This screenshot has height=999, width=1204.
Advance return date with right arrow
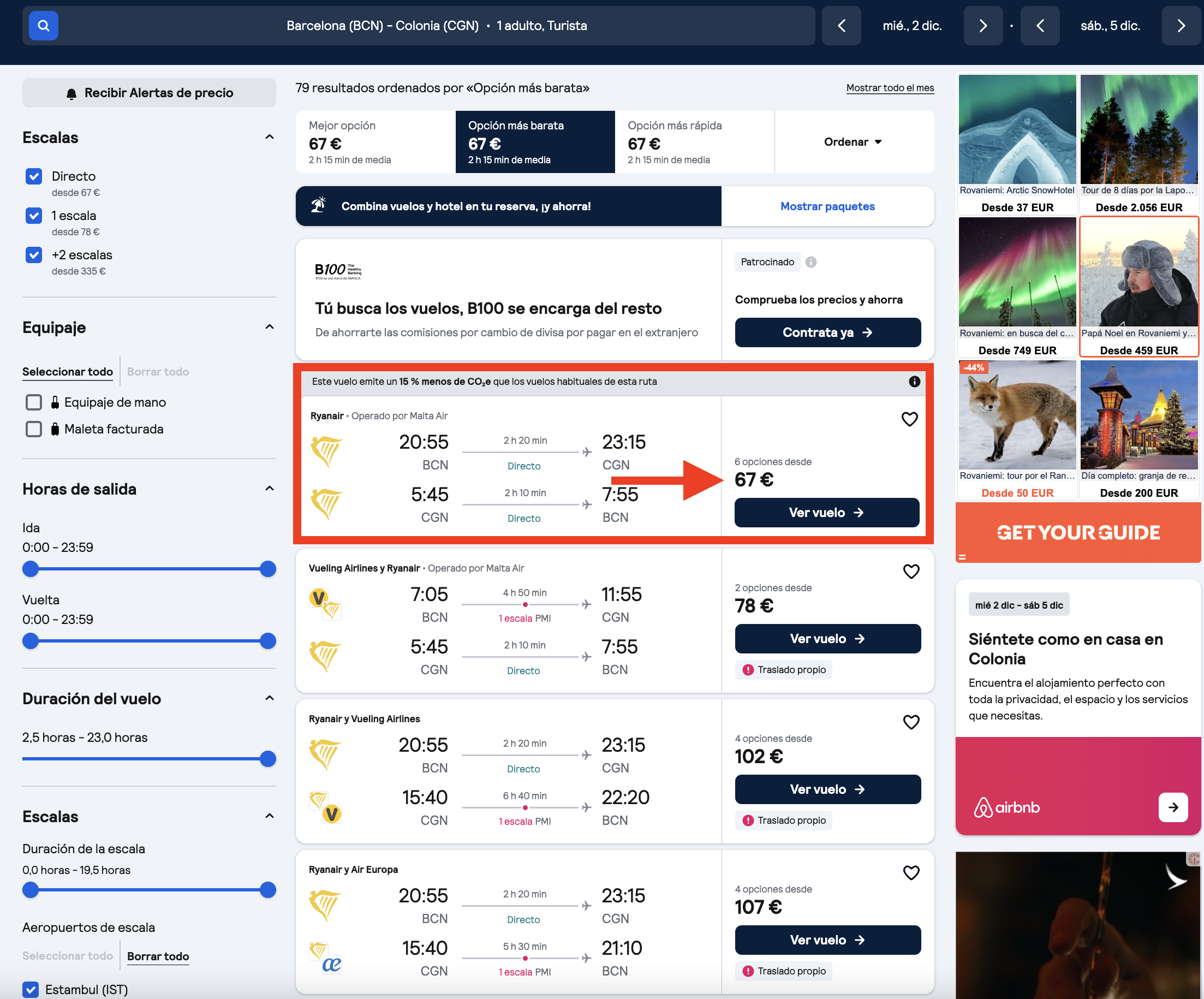[1181, 26]
